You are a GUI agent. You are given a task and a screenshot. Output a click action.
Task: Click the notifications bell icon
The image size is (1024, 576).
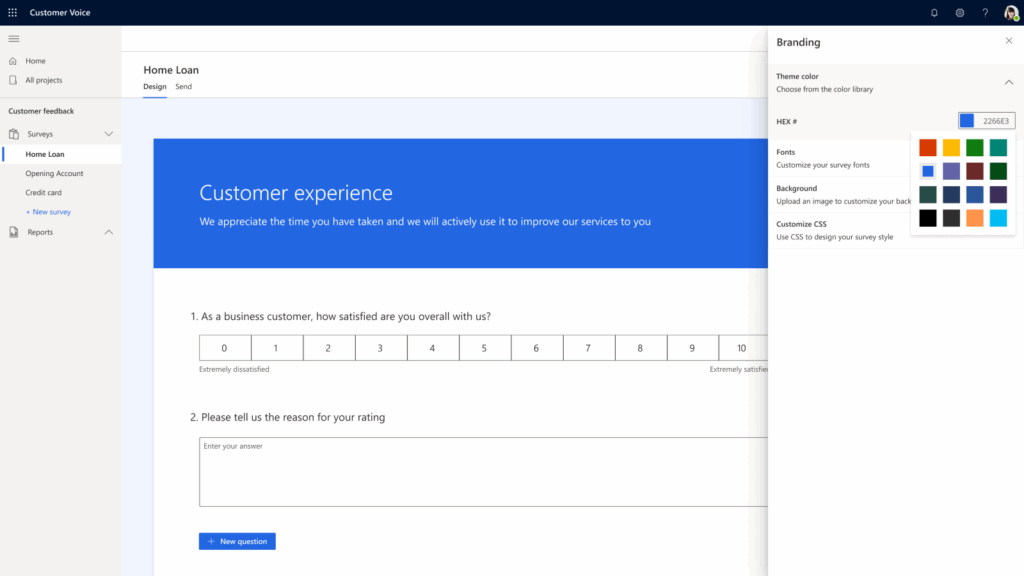click(934, 13)
